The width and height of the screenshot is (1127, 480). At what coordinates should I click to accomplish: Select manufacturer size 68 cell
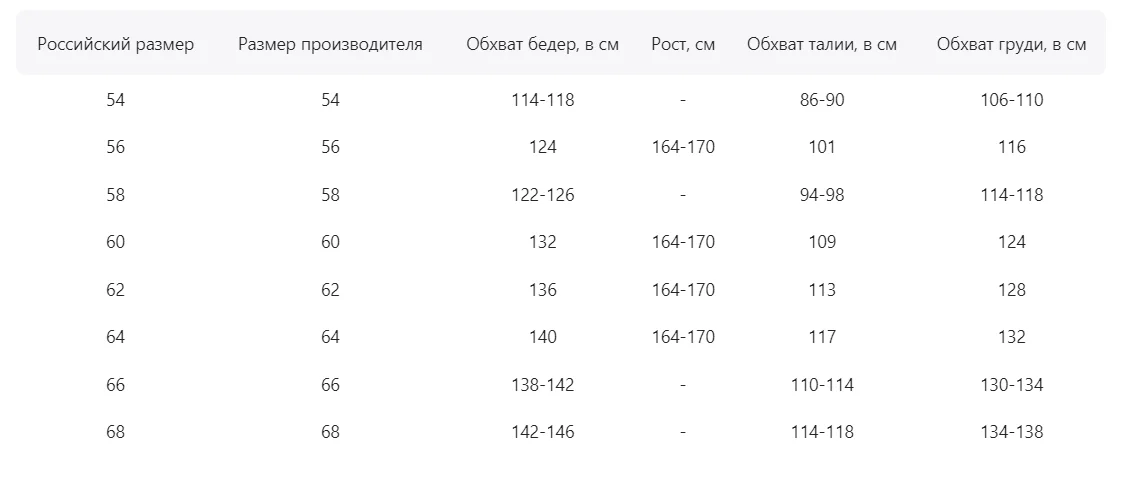(331, 433)
